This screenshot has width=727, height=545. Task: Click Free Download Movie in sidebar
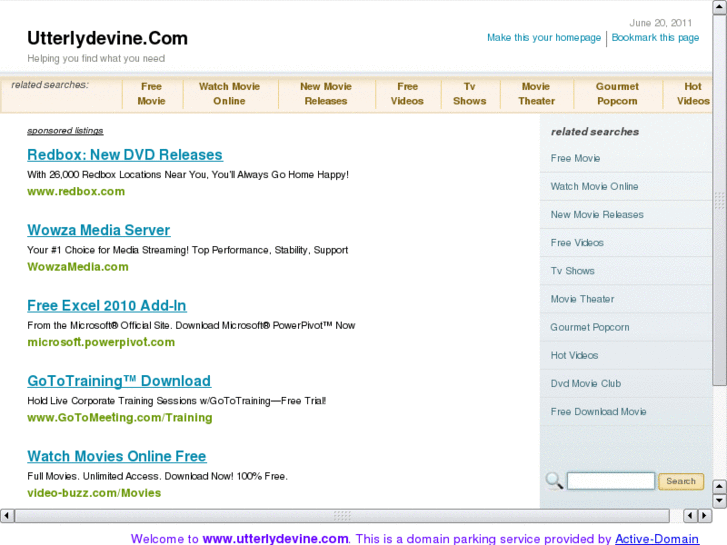pyautogui.click(x=599, y=412)
